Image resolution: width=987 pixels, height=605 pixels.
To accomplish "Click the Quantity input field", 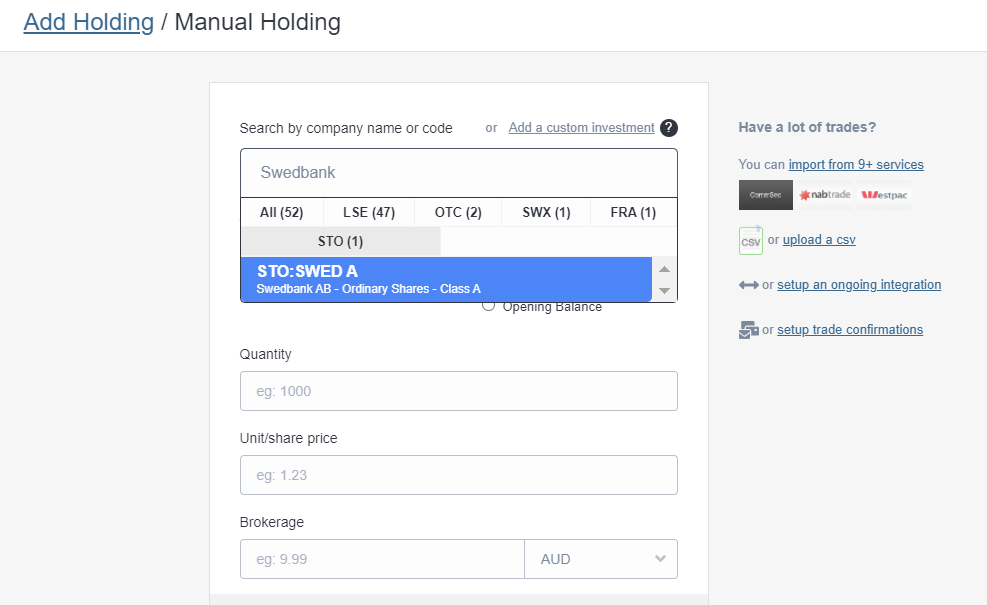I will [x=459, y=391].
